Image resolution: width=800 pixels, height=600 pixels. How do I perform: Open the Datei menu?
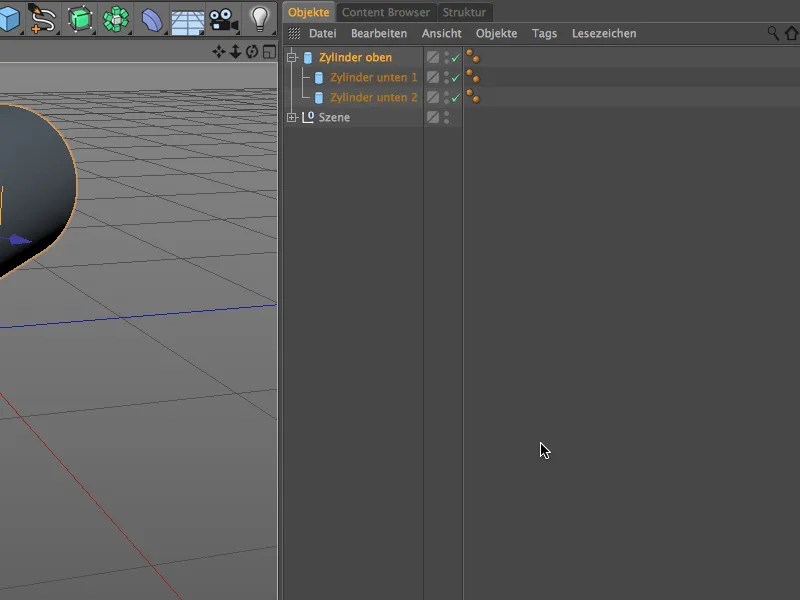click(322, 33)
